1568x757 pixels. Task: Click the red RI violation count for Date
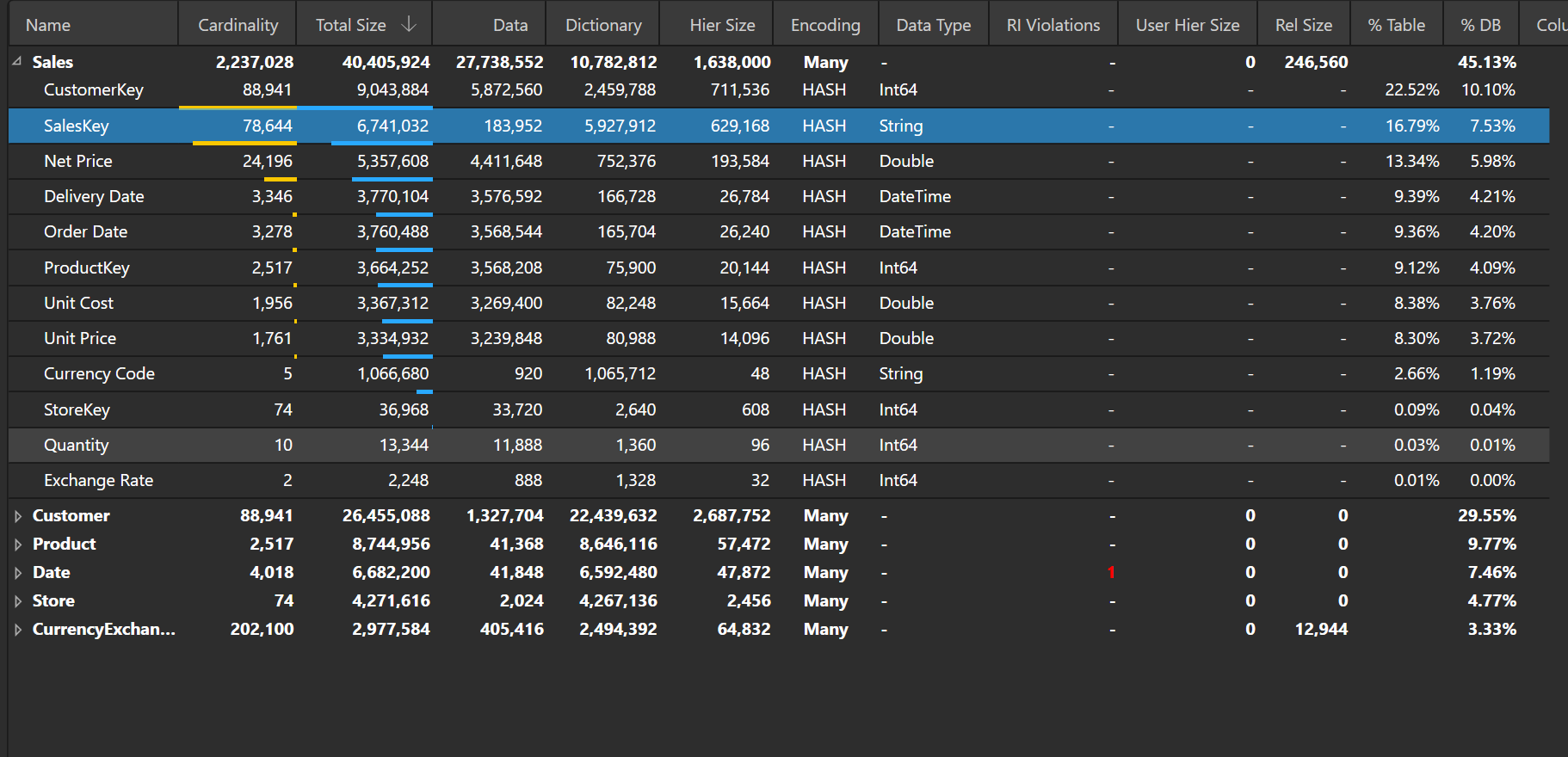(x=1111, y=573)
